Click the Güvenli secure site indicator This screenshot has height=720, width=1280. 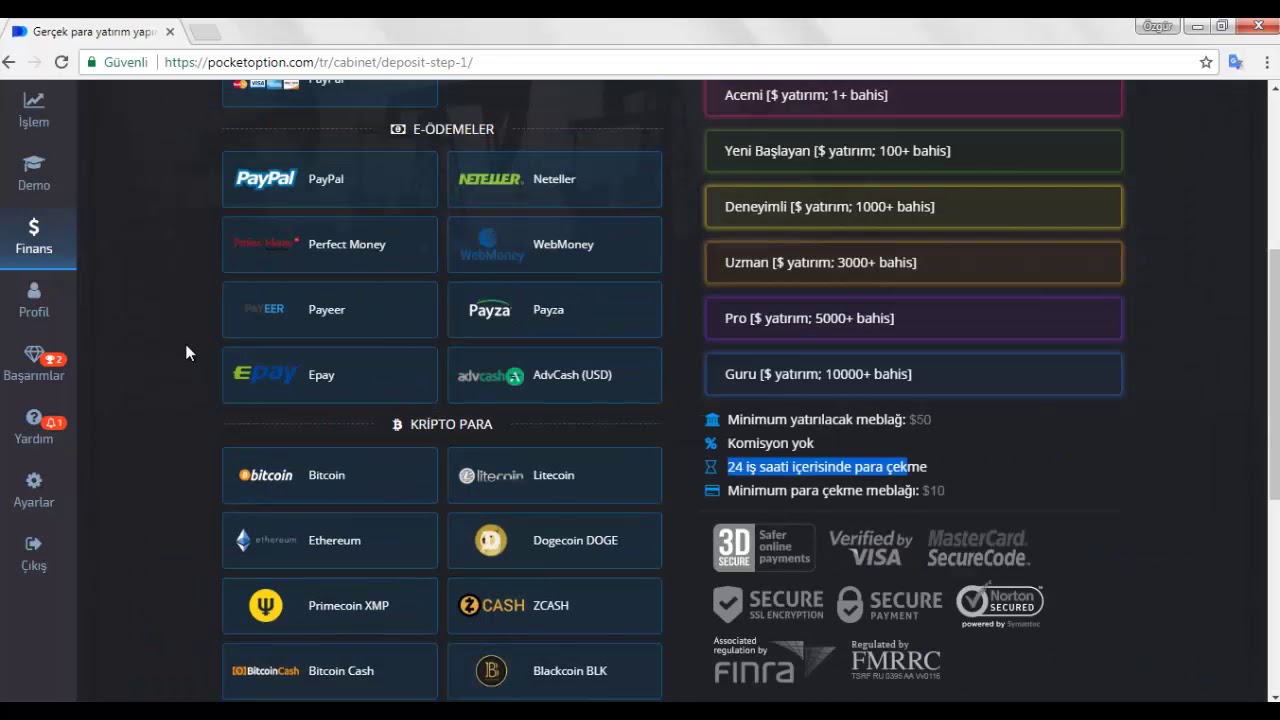[117, 62]
